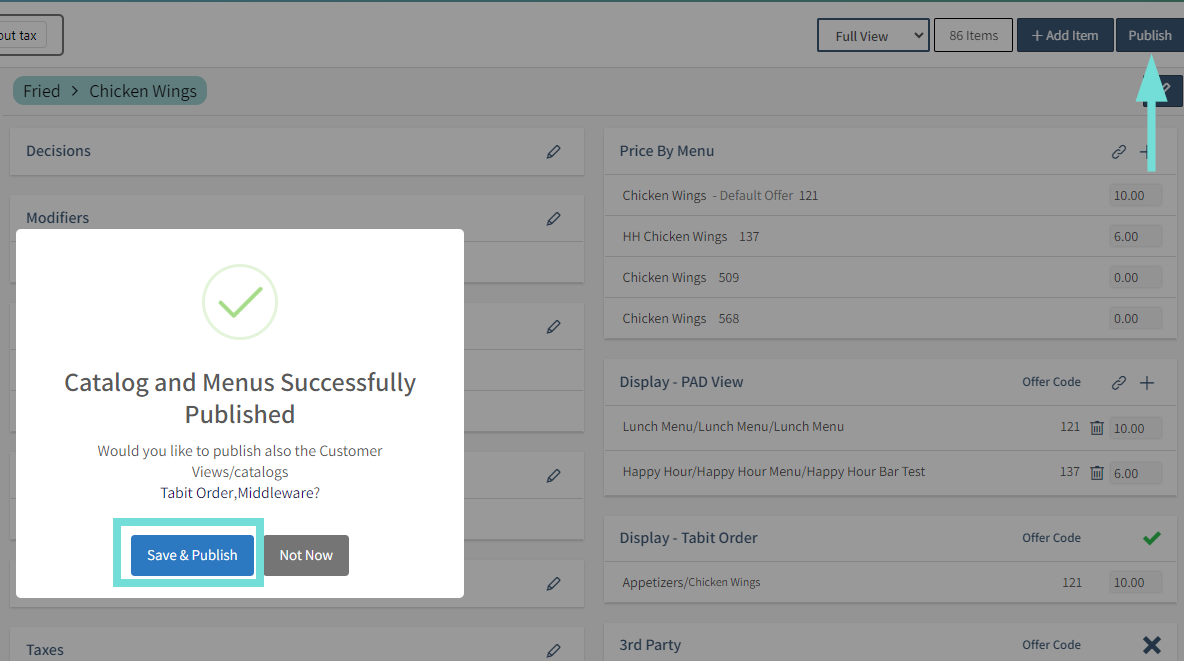Open the Full View dropdown
The height and width of the screenshot is (661, 1184).
(x=873, y=36)
